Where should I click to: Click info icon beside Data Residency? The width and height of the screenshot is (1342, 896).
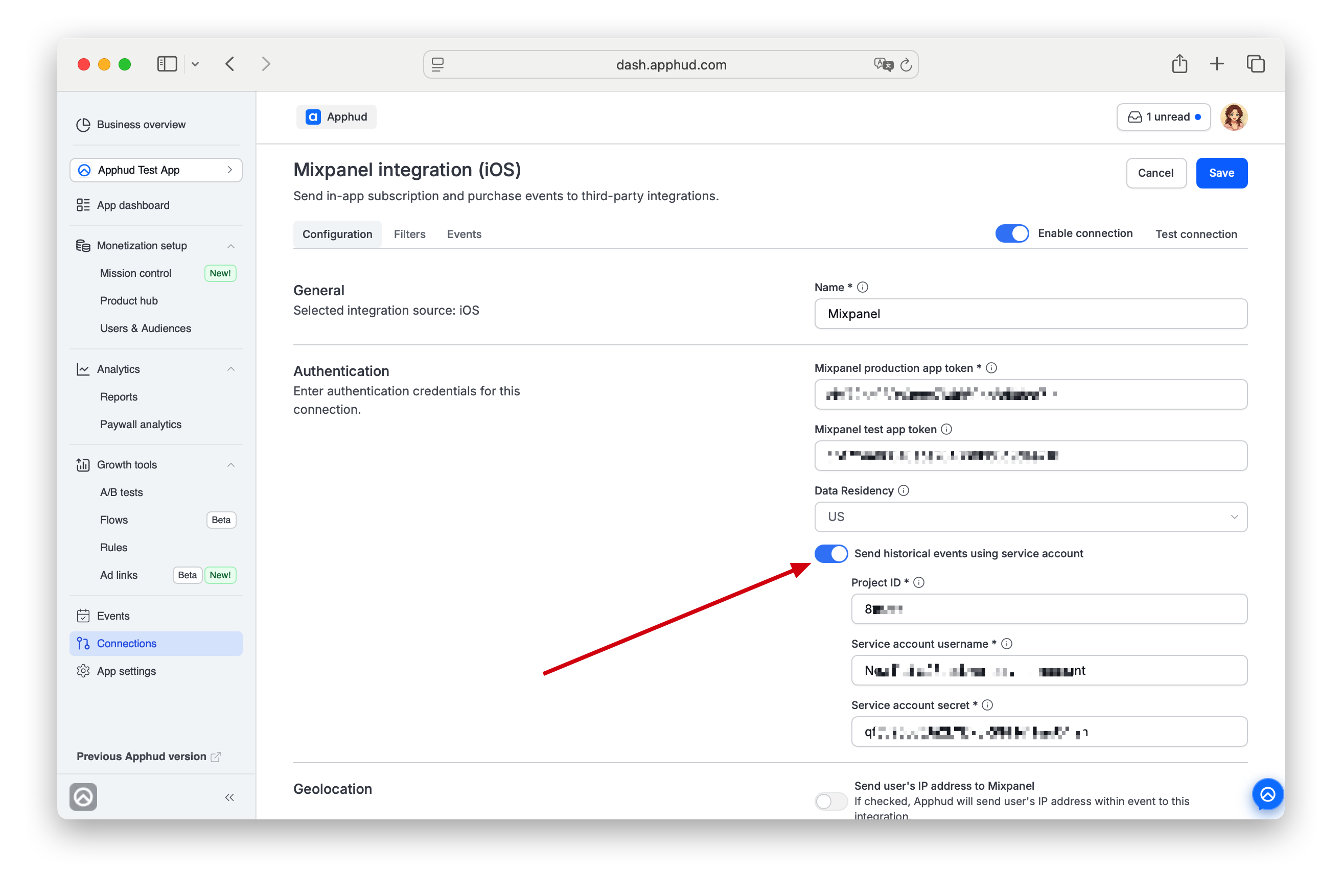coord(904,490)
